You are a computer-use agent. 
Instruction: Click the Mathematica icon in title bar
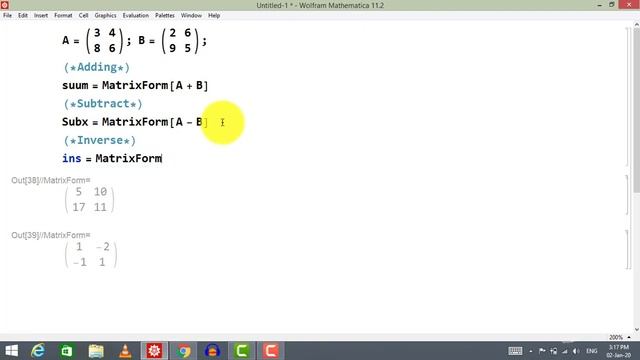[4, 5]
